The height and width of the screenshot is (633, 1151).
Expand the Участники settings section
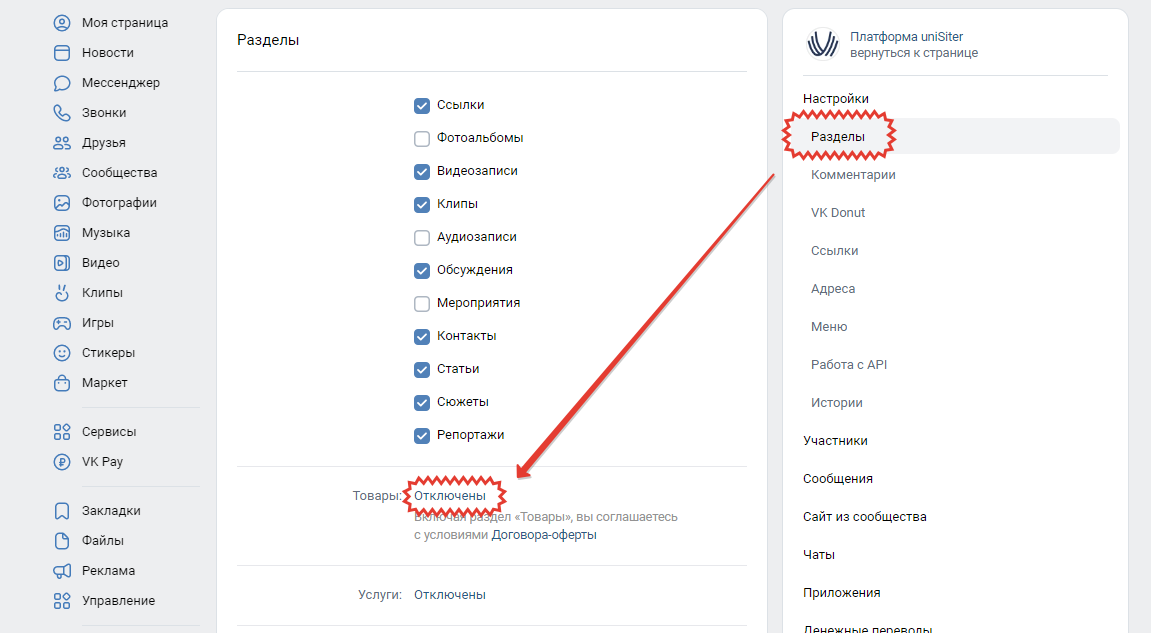point(835,441)
